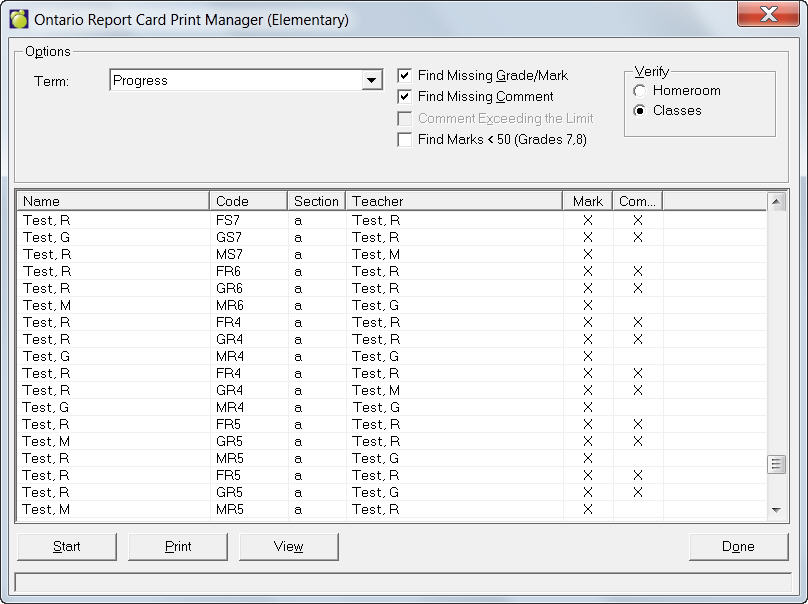This screenshot has height=604, width=808.
Task: Select the Homeroom radio button
Action: click(x=640, y=91)
